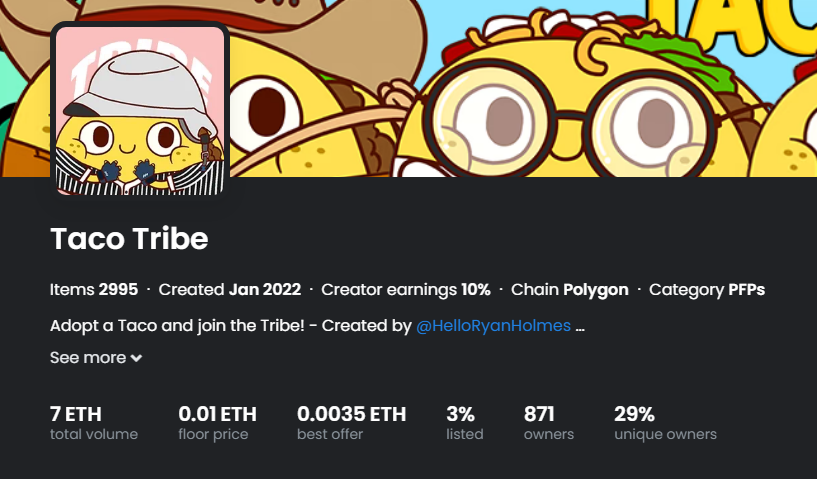817x479 pixels.
Task: Open the 871 owners statistic
Action: click(549, 423)
